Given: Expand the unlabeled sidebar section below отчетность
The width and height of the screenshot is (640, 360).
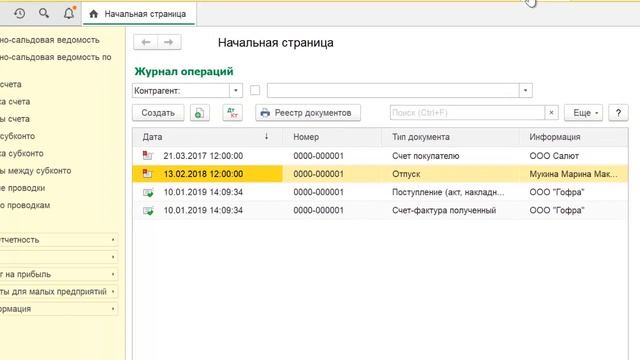Looking at the screenshot, I should tap(59, 257).
